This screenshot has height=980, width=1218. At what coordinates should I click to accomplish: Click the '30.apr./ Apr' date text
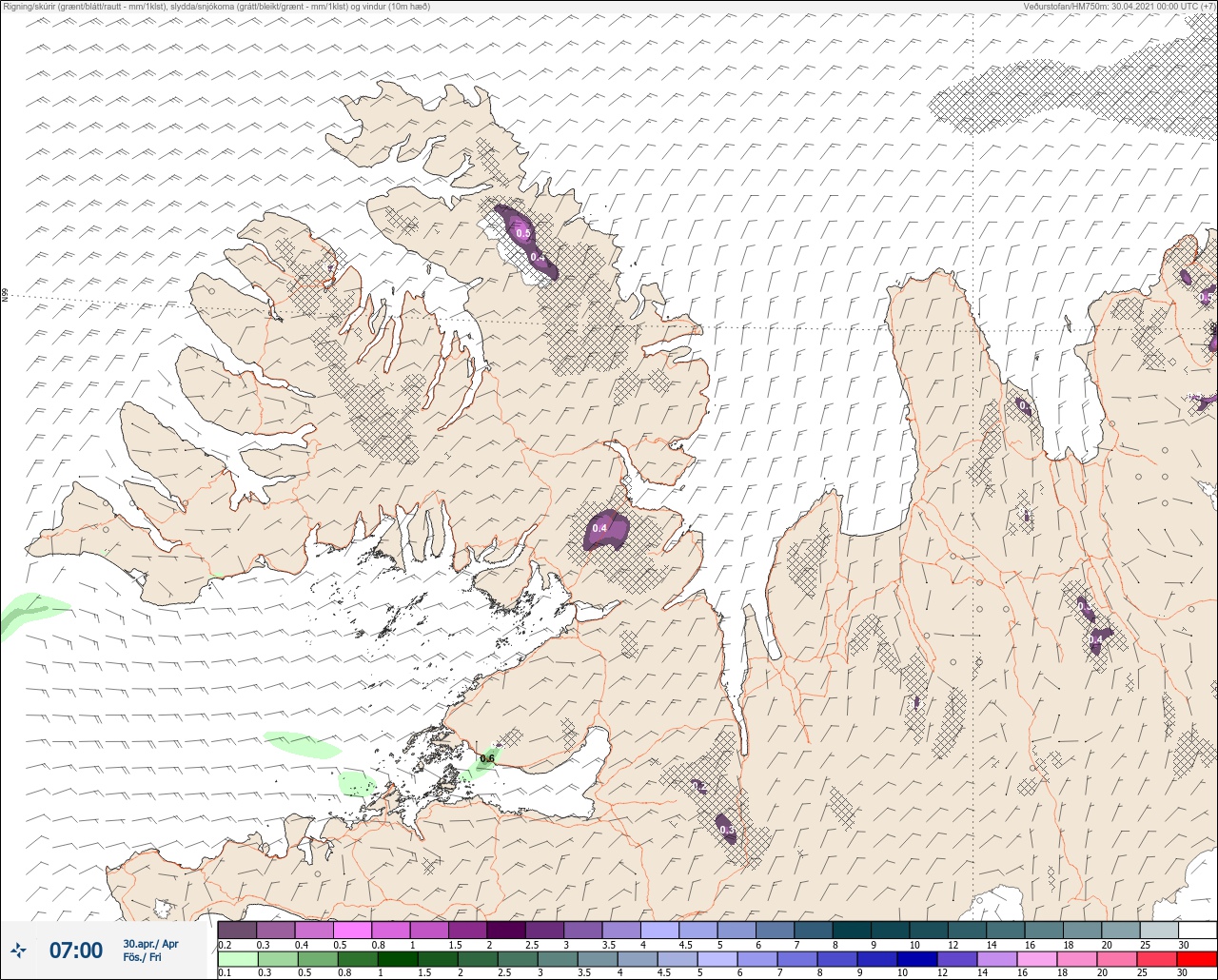pos(150,944)
